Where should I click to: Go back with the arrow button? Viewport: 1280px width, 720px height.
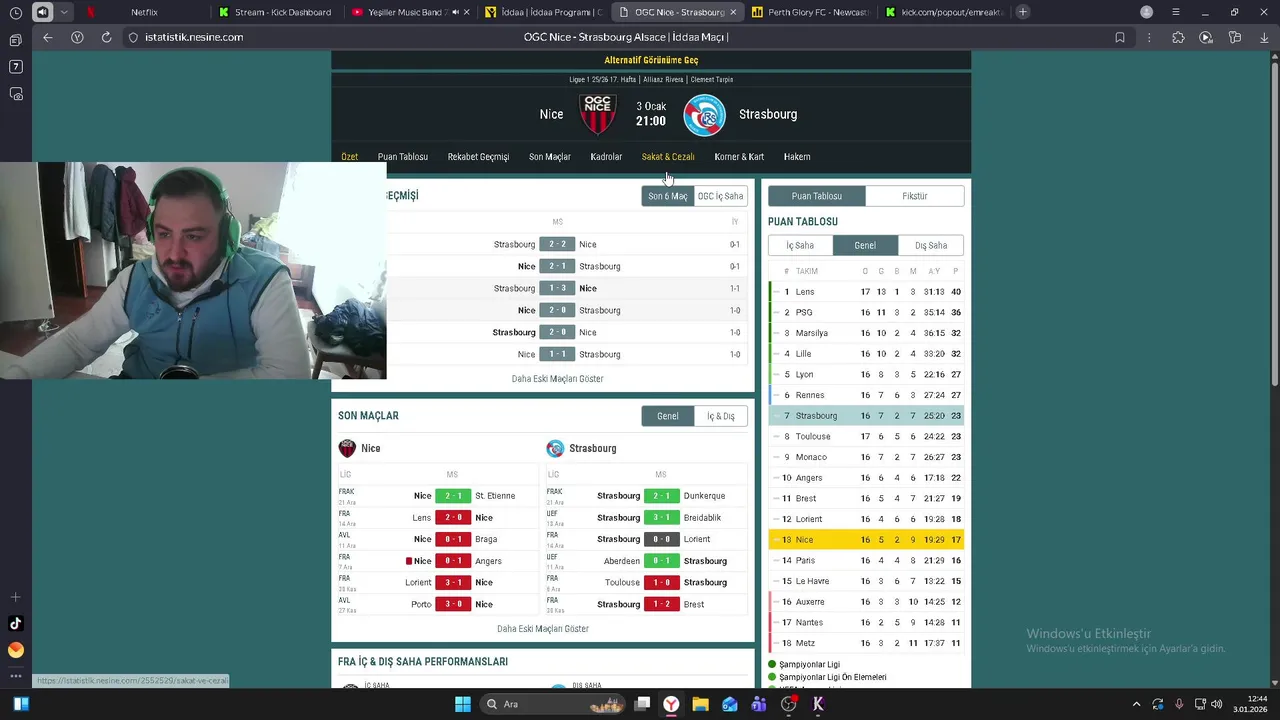pyautogui.click(x=47, y=37)
